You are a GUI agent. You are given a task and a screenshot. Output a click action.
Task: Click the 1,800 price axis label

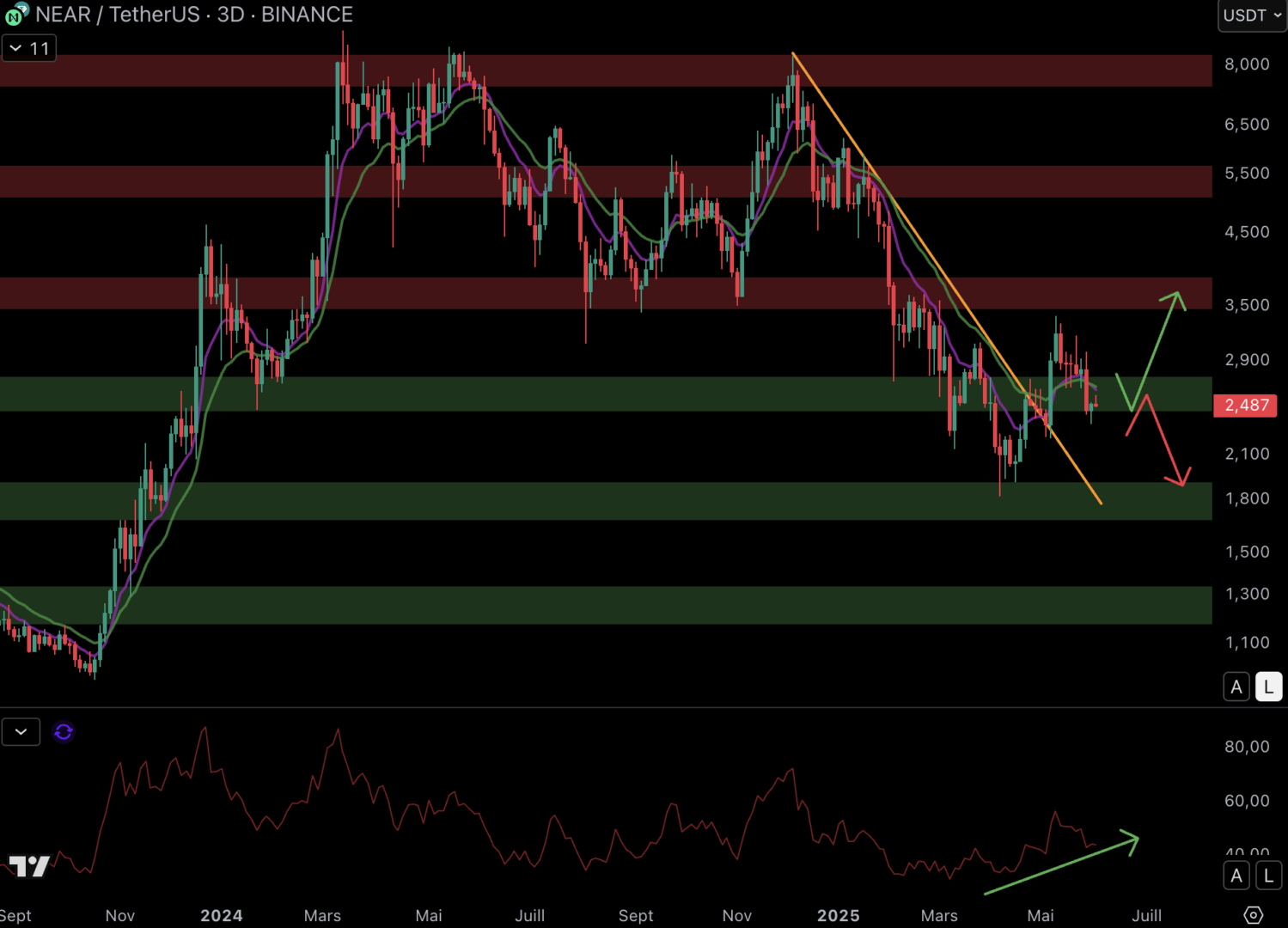(1247, 498)
